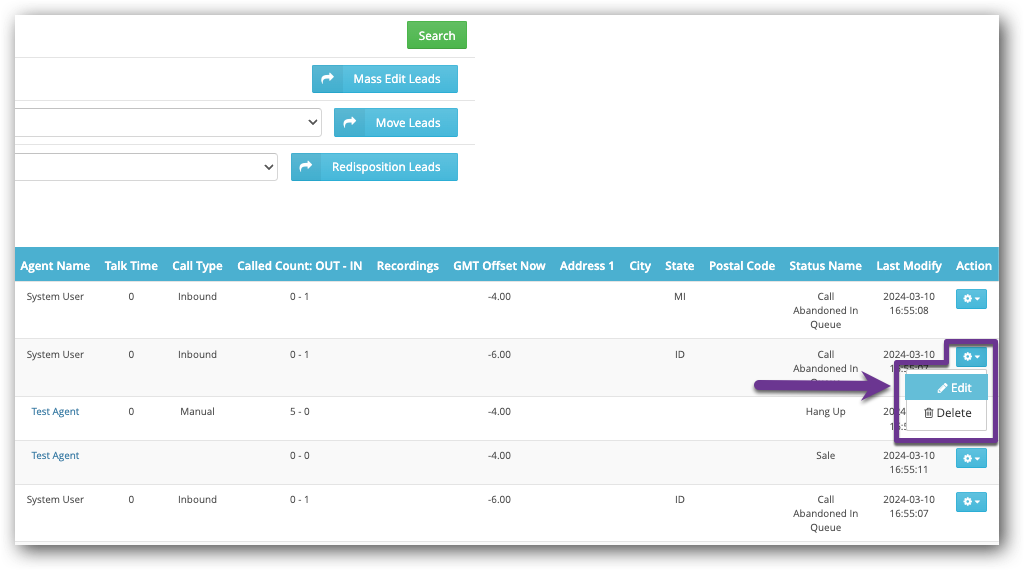Click the Hang Up status cell
The image size is (1024, 570).
point(825,412)
